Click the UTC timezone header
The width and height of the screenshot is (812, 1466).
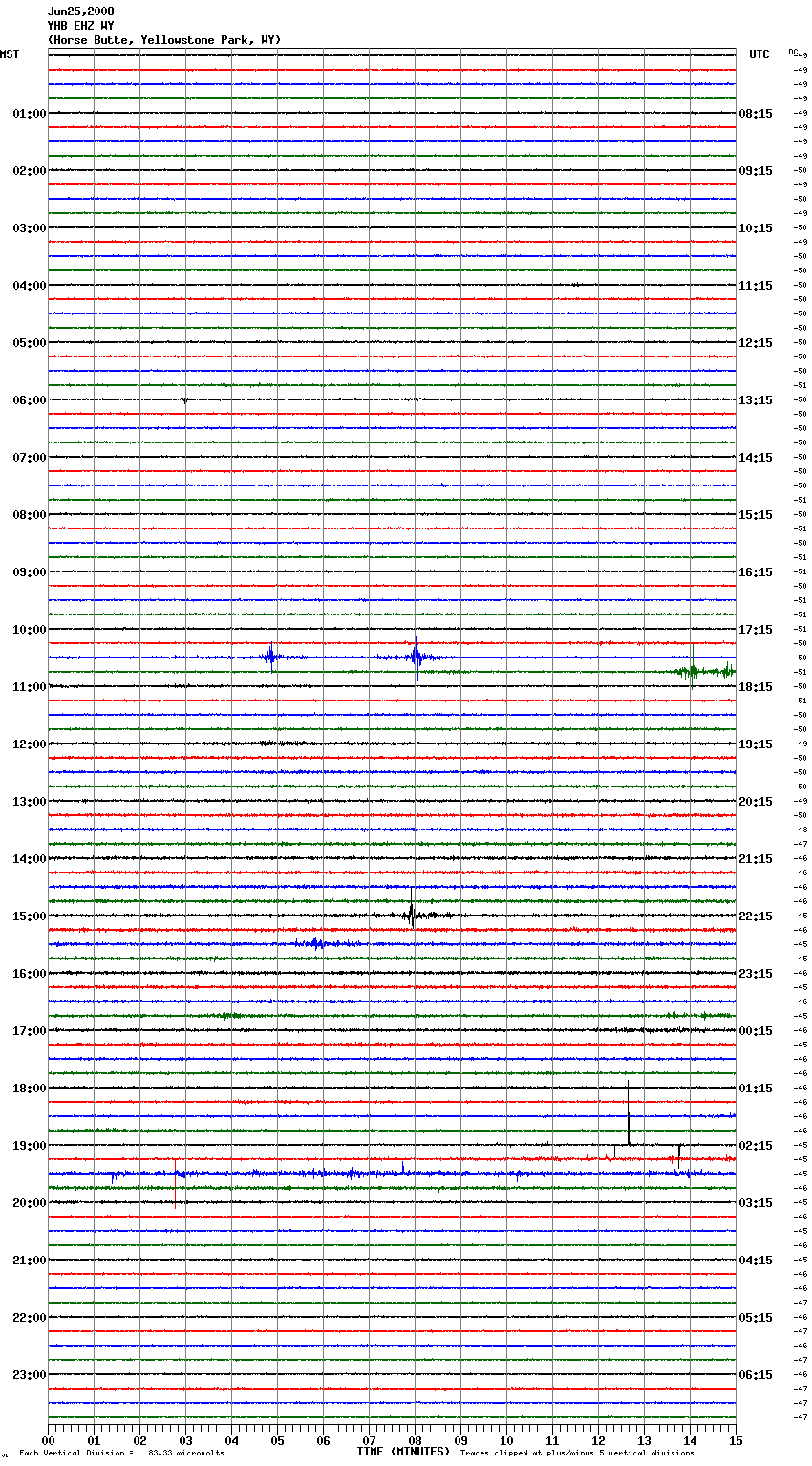[759, 54]
